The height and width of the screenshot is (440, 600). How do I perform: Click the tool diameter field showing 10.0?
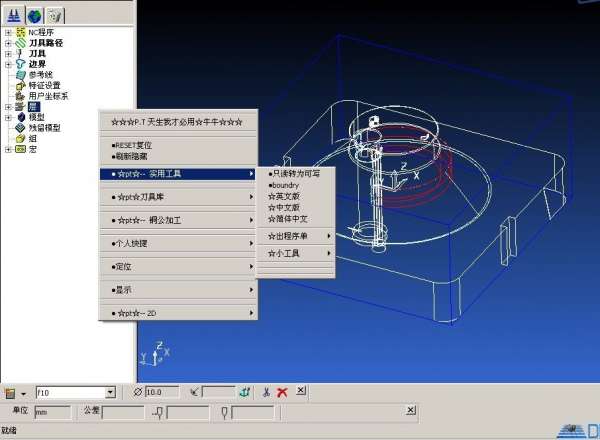point(160,392)
